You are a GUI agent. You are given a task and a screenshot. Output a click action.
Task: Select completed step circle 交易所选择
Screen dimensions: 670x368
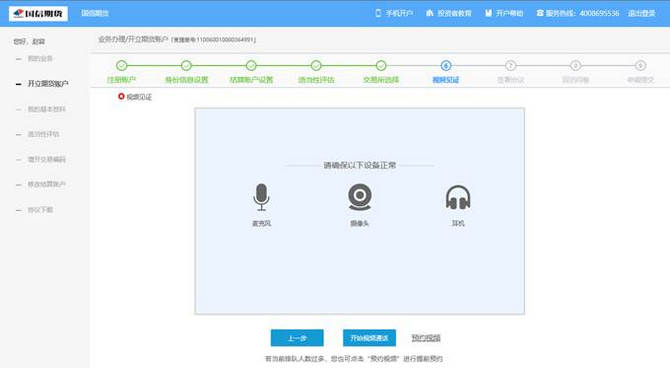381,65
